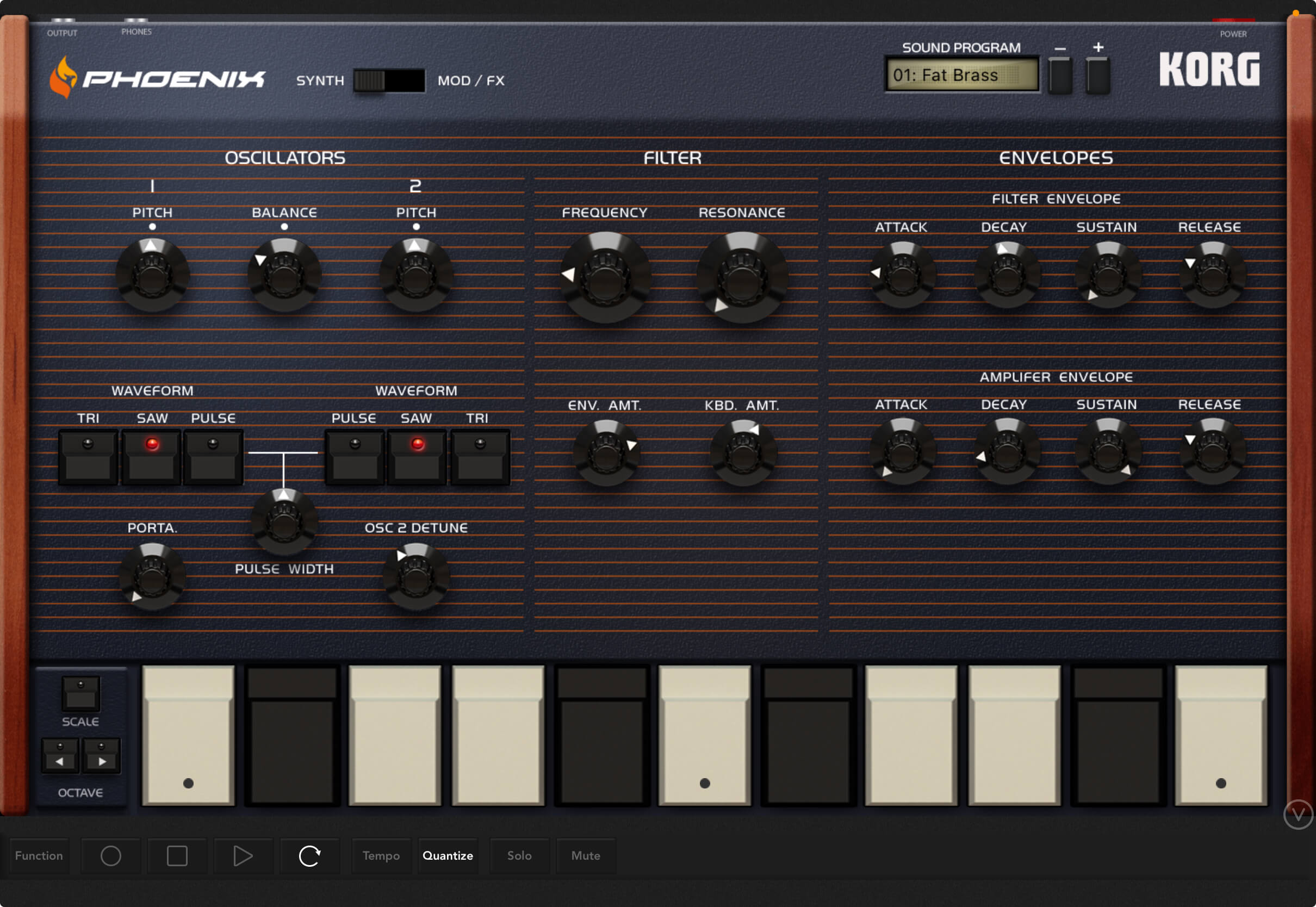Select oscillator 2 SAW waveform button
The height and width of the screenshot is (907, 1316).
[x=417, y=457]
